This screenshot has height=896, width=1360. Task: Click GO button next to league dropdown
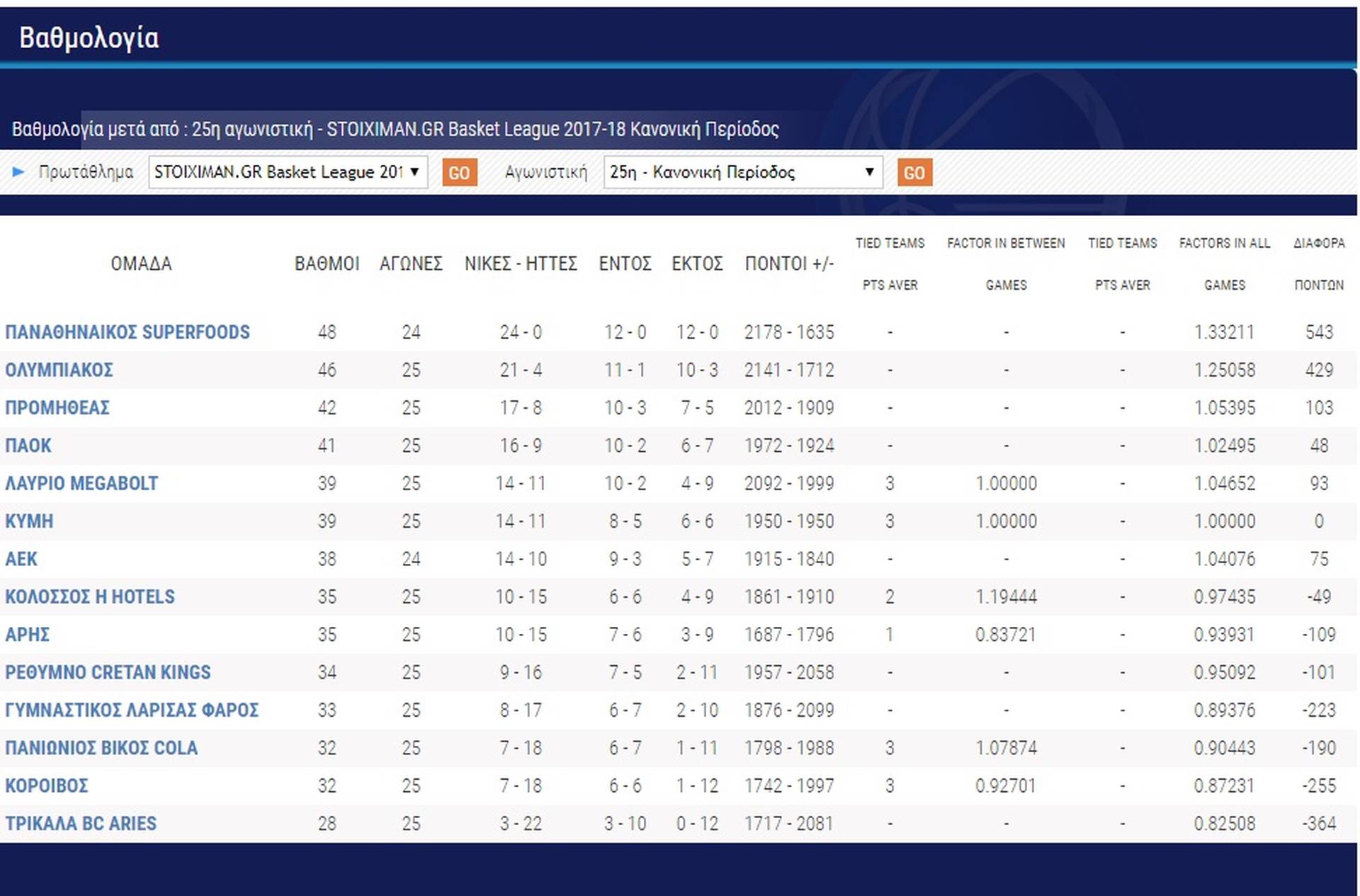pyautogui.click(x=460, y=173)
